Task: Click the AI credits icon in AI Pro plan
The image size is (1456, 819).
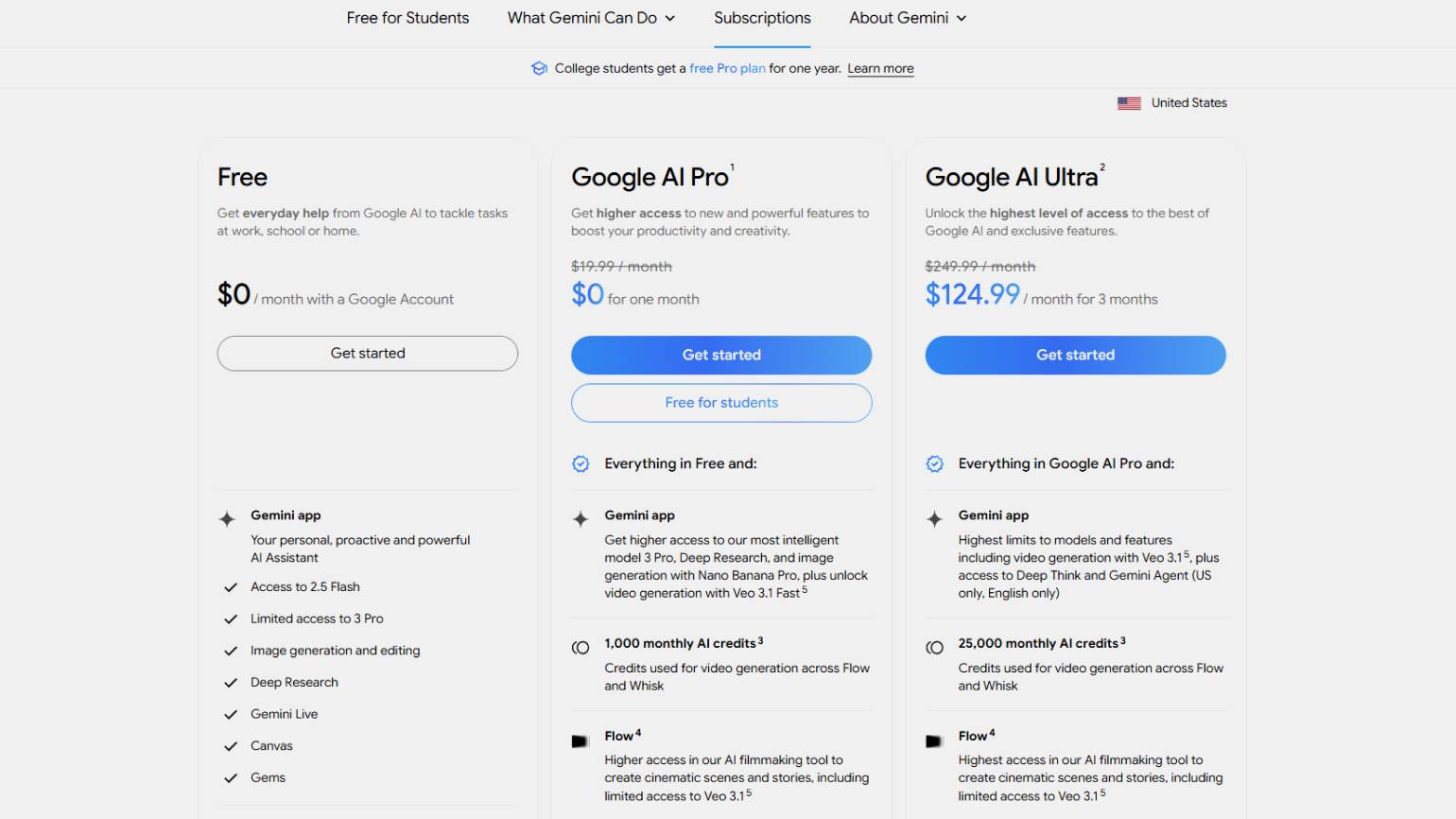Action: pyautogui.click(x=581, y=648)
